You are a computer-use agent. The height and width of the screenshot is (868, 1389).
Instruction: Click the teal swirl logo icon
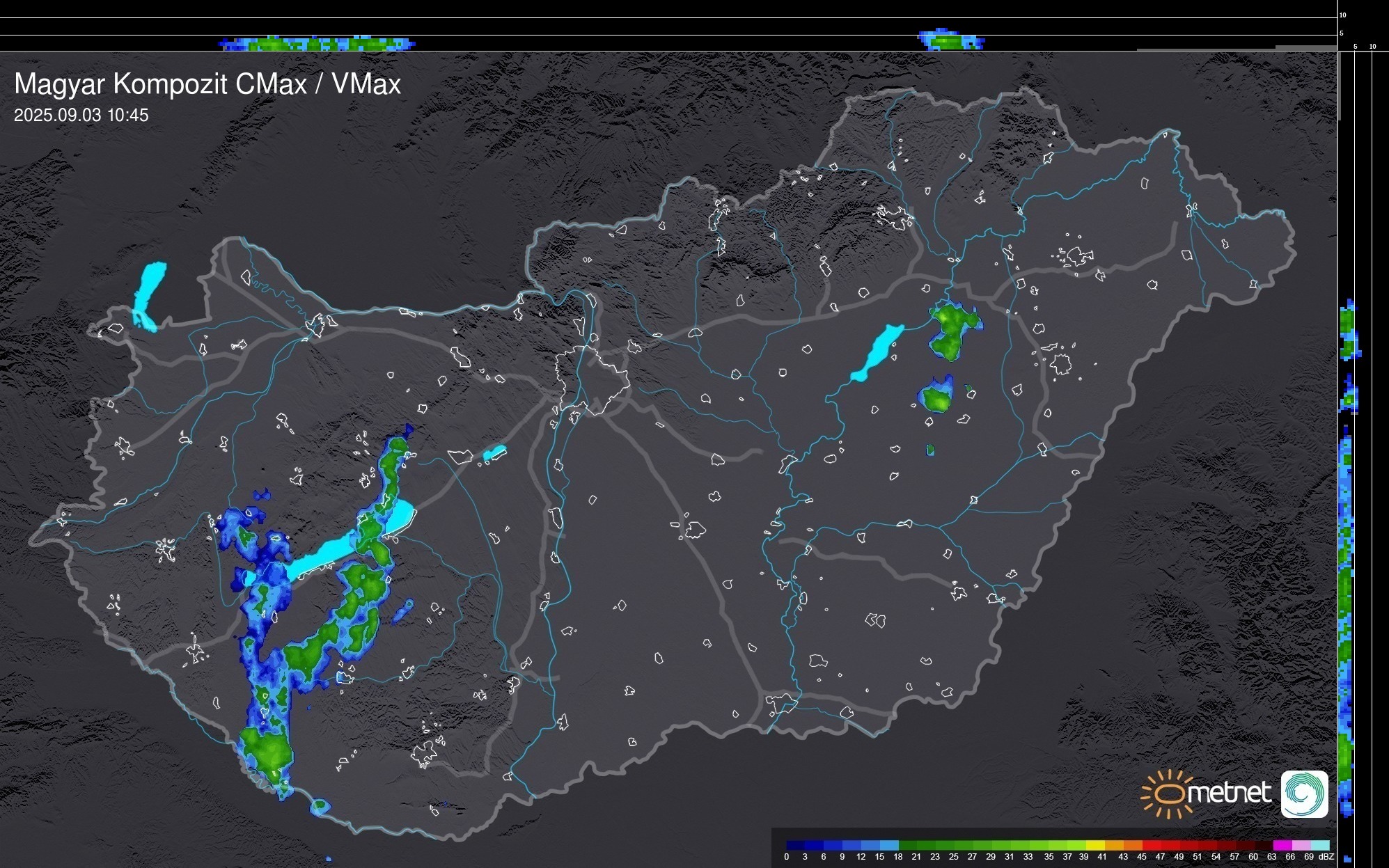(x=1304, y=794)
